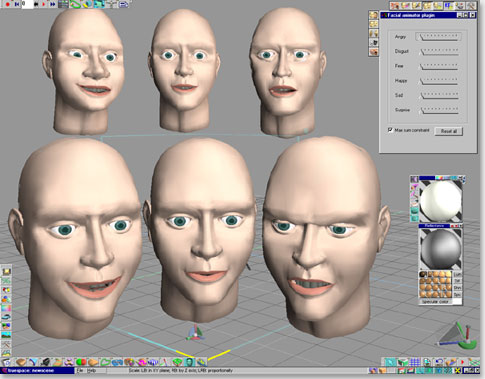Screen dimensions: 485x379
Task: Click the pink lips icon beside Facial animator panel
Action: tap(373, 52)
